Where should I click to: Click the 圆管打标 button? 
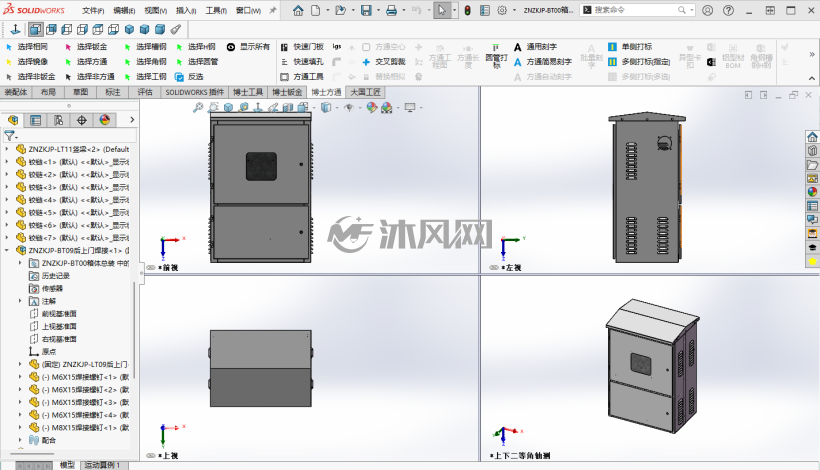(496, 56)
